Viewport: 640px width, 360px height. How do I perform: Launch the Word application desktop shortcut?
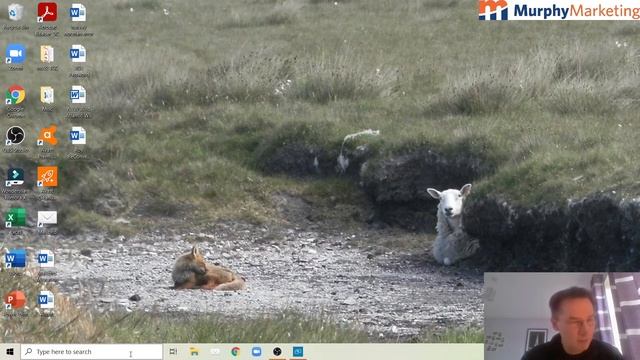coord(16,259)
